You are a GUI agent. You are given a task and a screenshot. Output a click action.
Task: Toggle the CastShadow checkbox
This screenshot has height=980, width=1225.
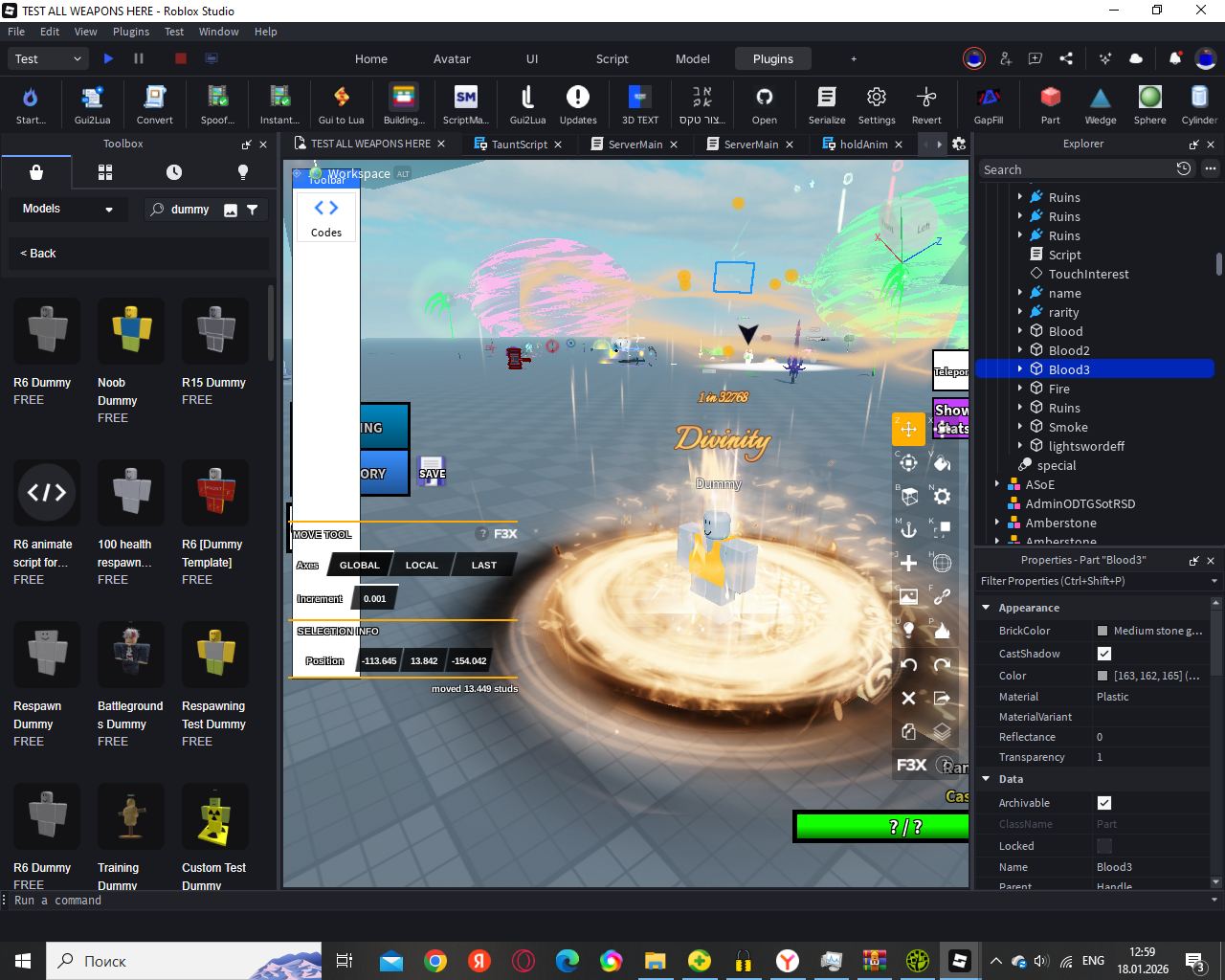[x=1104, y=654]
